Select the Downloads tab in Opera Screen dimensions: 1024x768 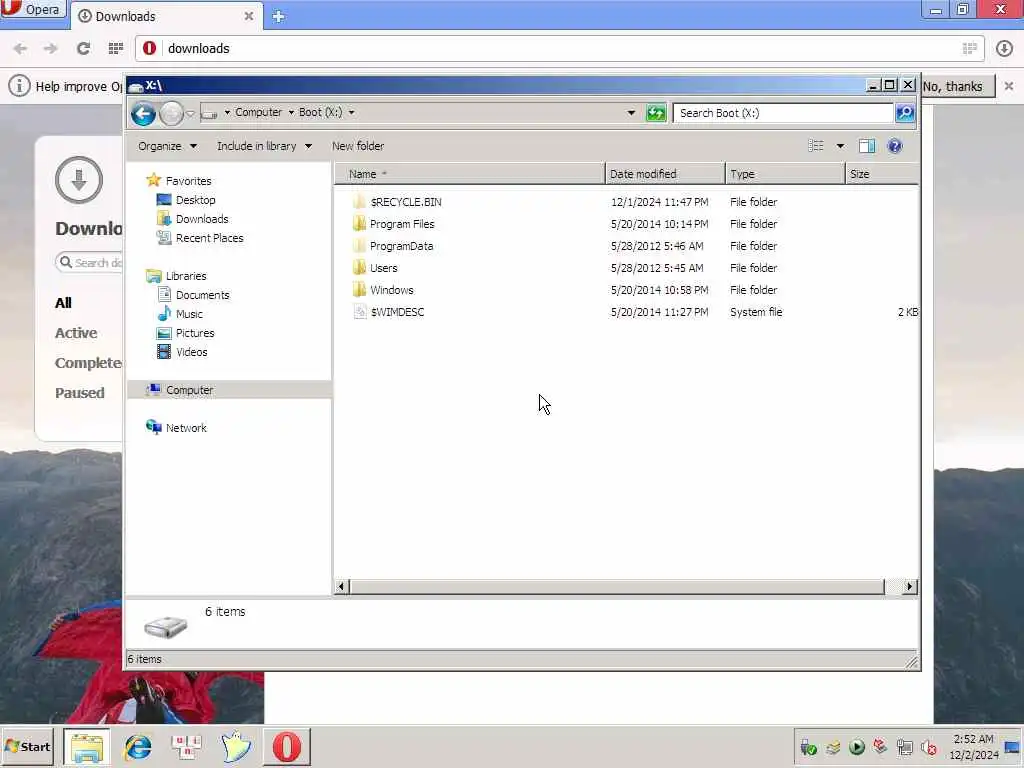[x=165, y=16]
